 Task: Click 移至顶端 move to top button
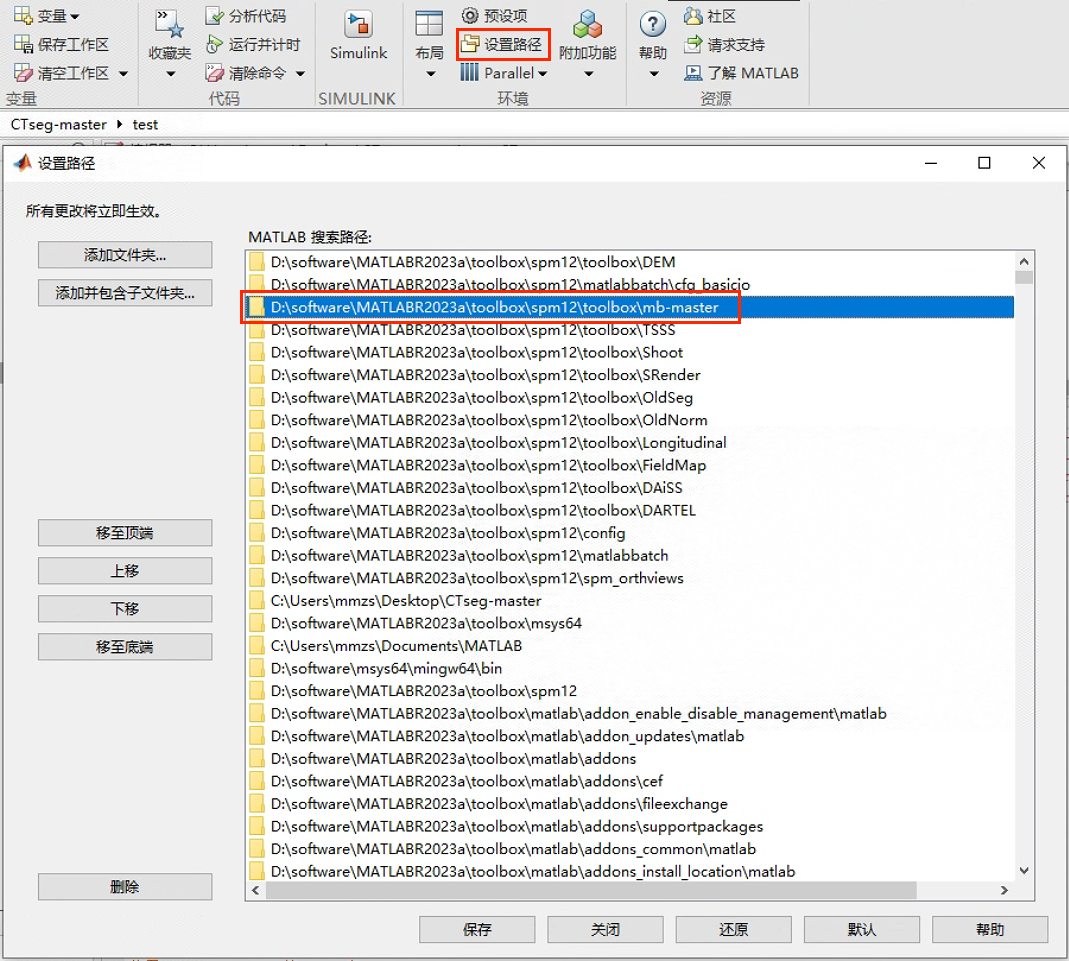125,533
